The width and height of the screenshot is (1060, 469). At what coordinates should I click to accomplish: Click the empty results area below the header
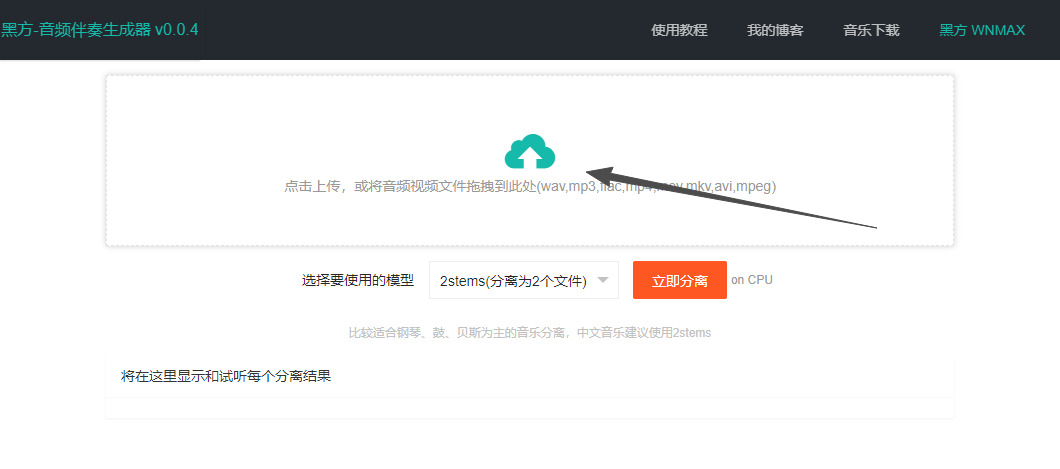pyautogui.click(x=529, y=408)
